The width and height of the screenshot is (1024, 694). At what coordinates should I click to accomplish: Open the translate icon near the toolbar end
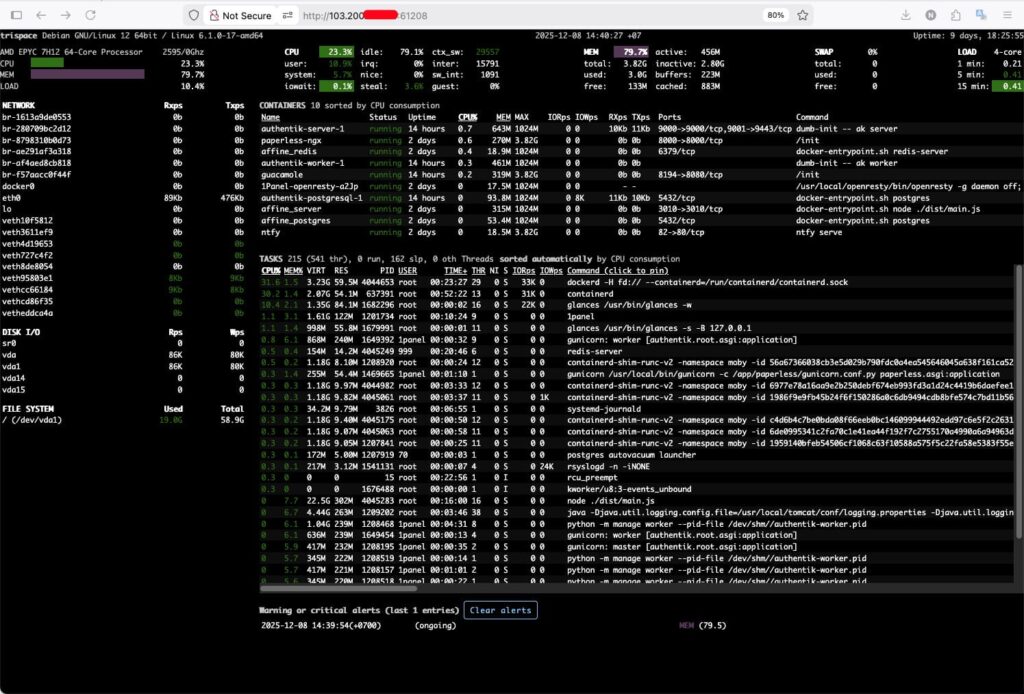[981, 14]
